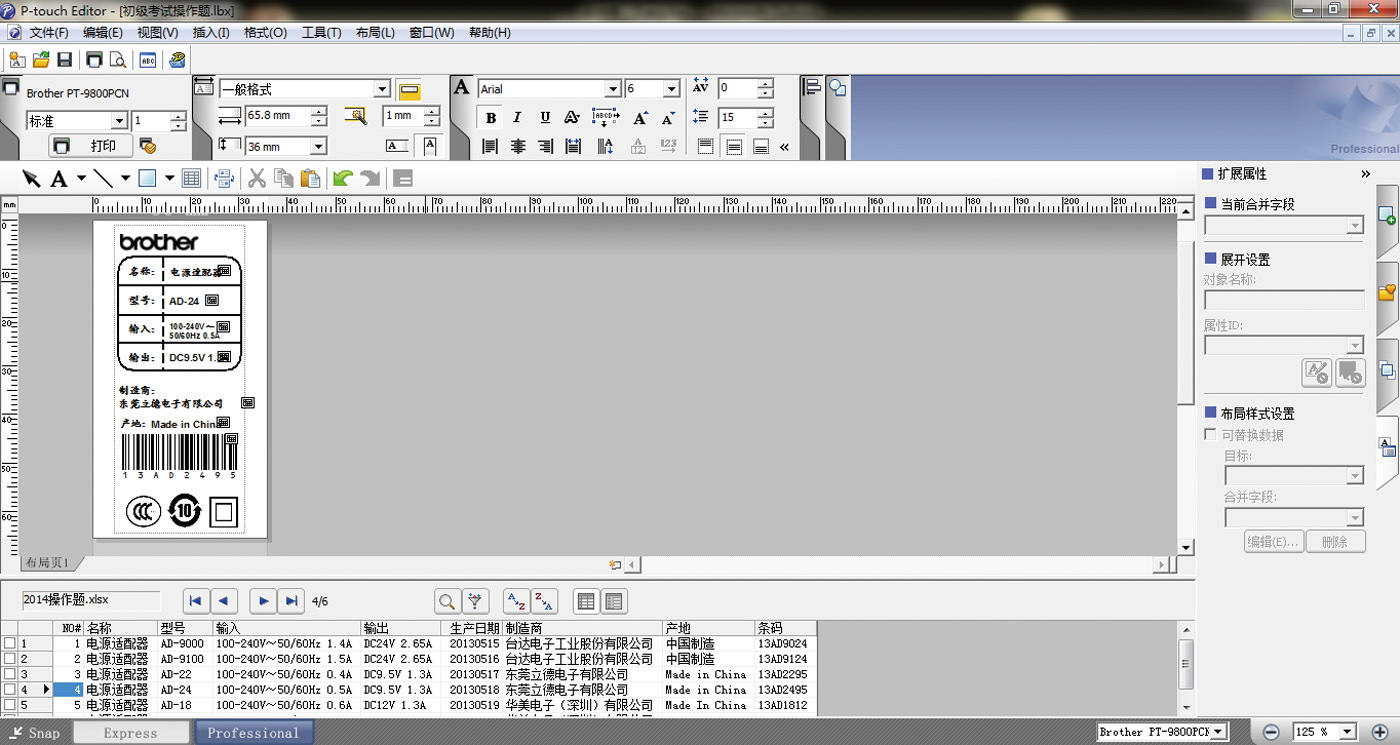Jump to first database record
Image resolution: width=1400 pixels, height=745 pixels.
click(x=196, y=601)
